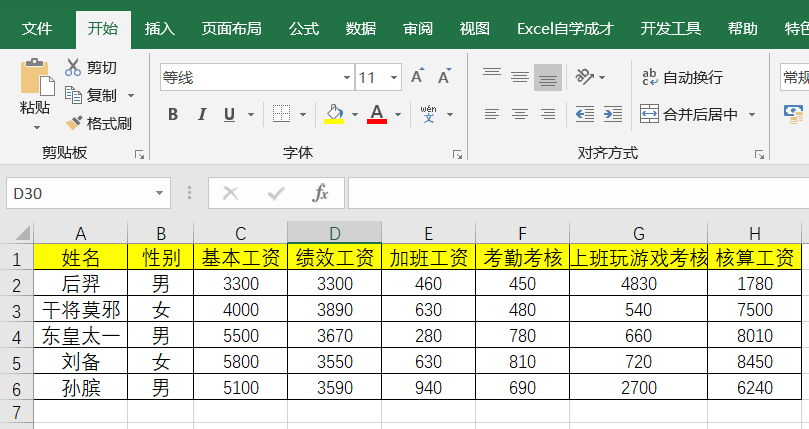This screenshot has width=809, height=429.
Task: Confirm the formula bar entry checkmark
Action: pos(276,193)
